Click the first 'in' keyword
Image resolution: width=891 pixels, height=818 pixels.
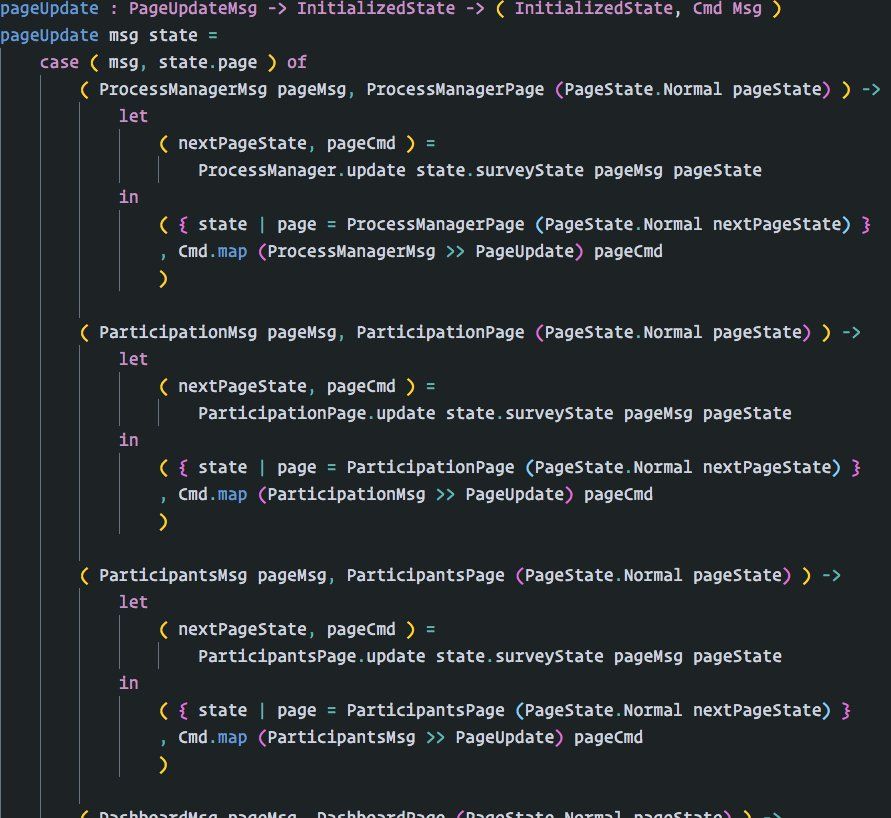(x=128, y=197)
